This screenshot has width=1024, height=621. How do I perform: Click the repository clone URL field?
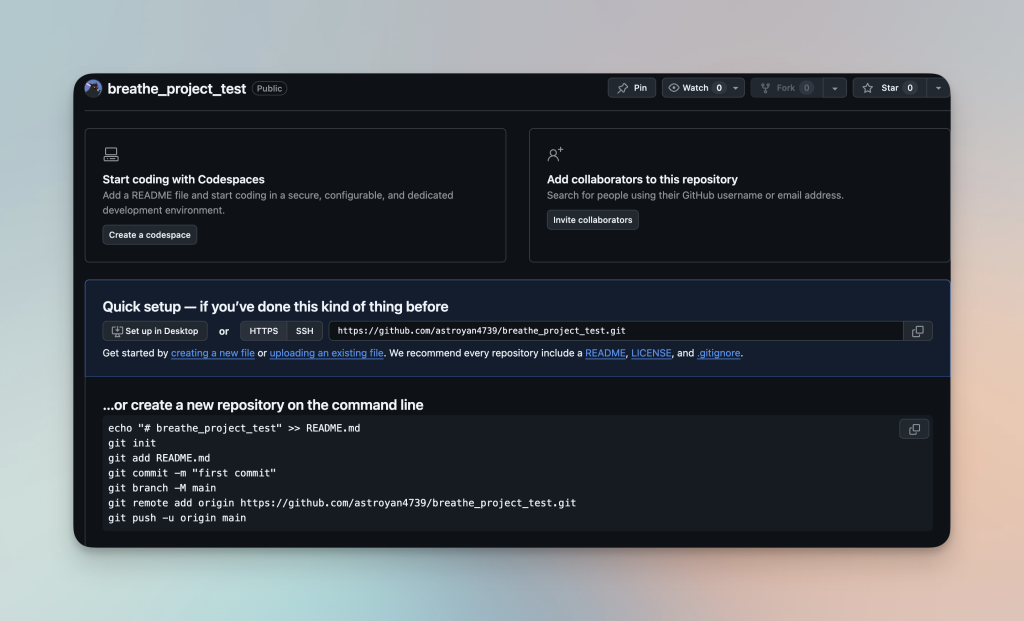point(616,331)
